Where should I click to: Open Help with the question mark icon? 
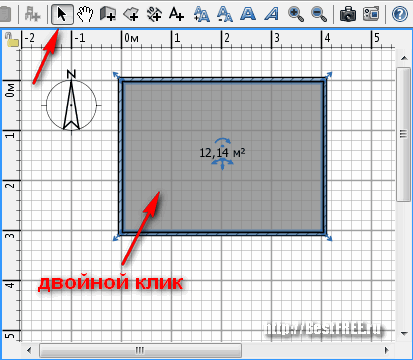tap(400, 15)
